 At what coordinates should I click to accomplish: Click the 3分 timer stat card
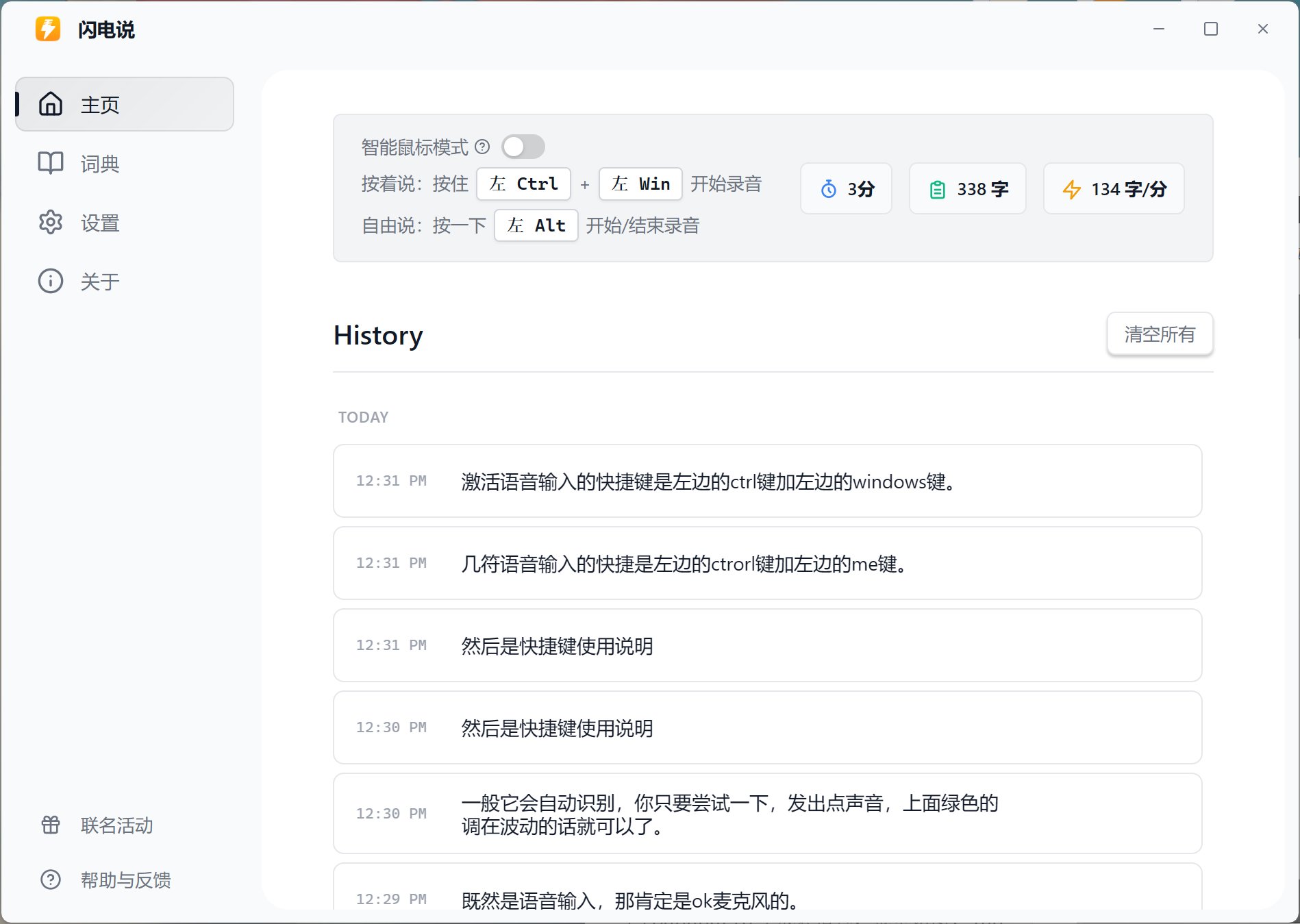pos(846,189)
